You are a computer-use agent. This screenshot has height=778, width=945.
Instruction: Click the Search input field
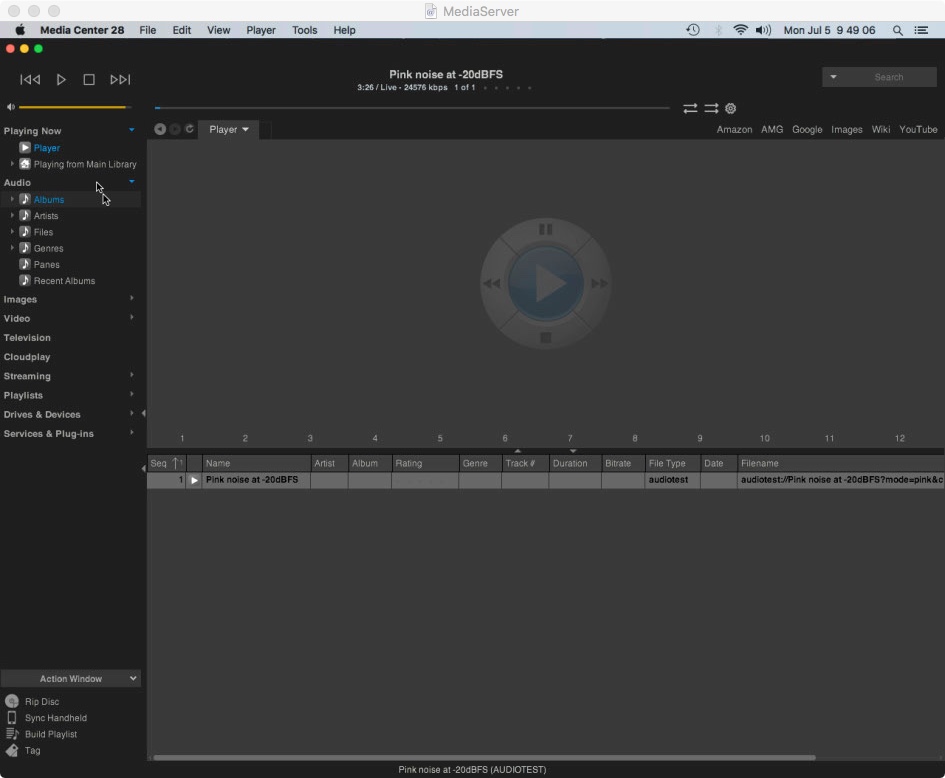(x=889, y=77)
